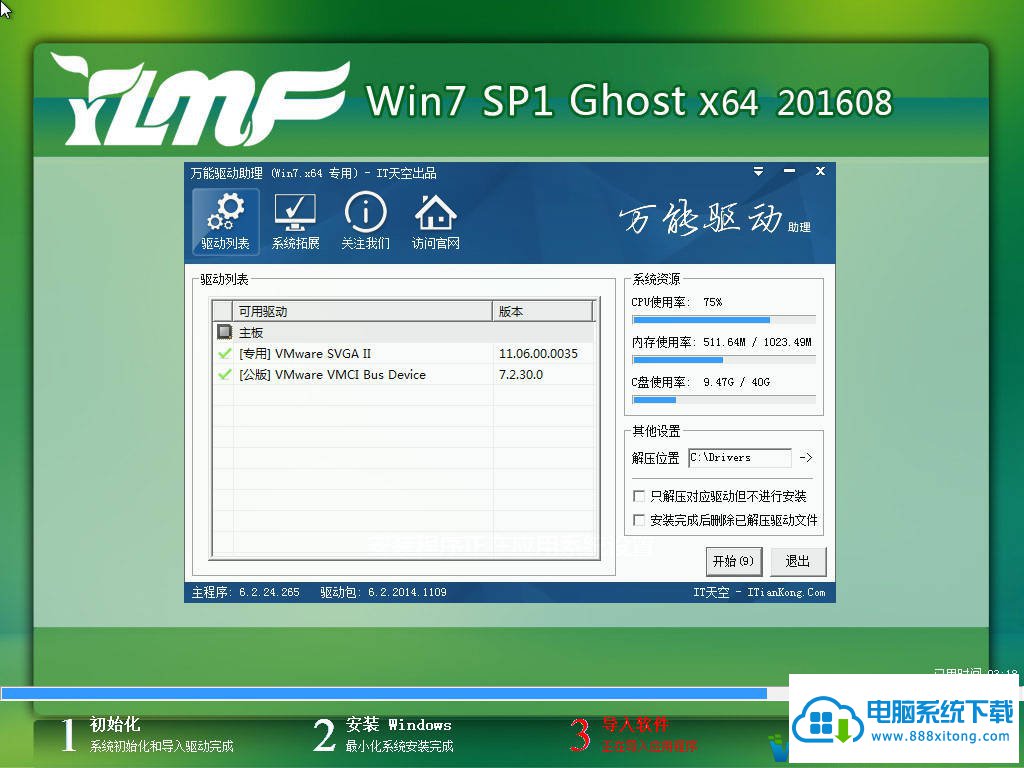Enable 安装完成后删除已解压驱动文件 checkbox
This screenshot has width=1024, height=768.
pos(639,520)
